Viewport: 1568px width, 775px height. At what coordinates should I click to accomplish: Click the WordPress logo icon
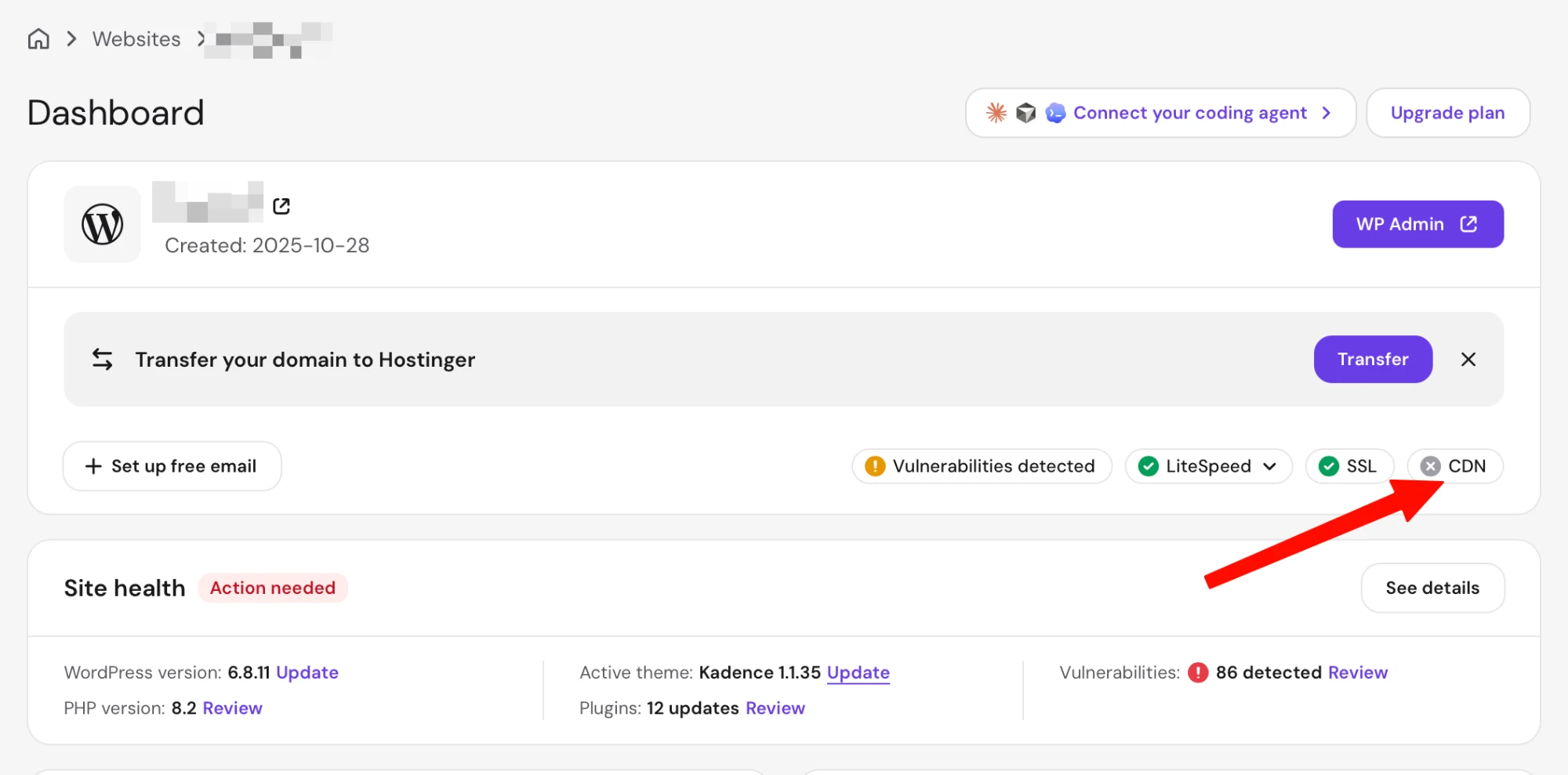click(x=103, y=224)
